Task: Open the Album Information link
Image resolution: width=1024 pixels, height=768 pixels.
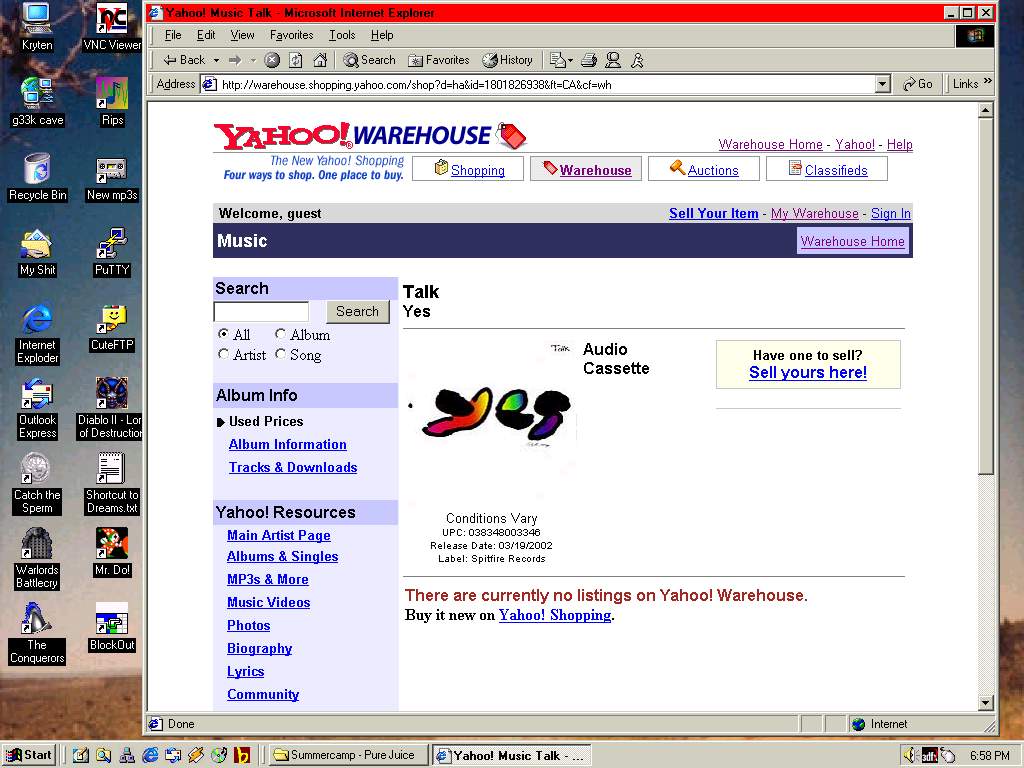Action: [287, 444]
